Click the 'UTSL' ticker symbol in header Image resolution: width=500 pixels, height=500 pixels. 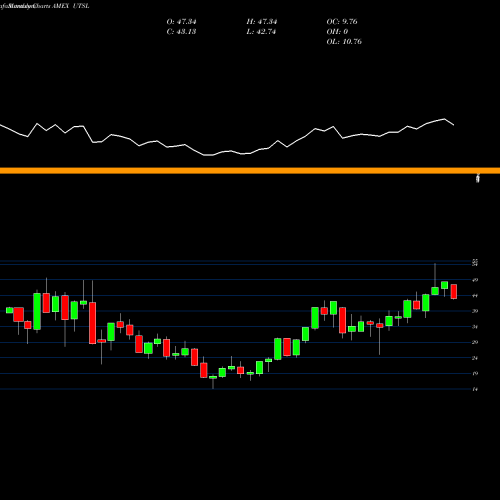point(81,6)
